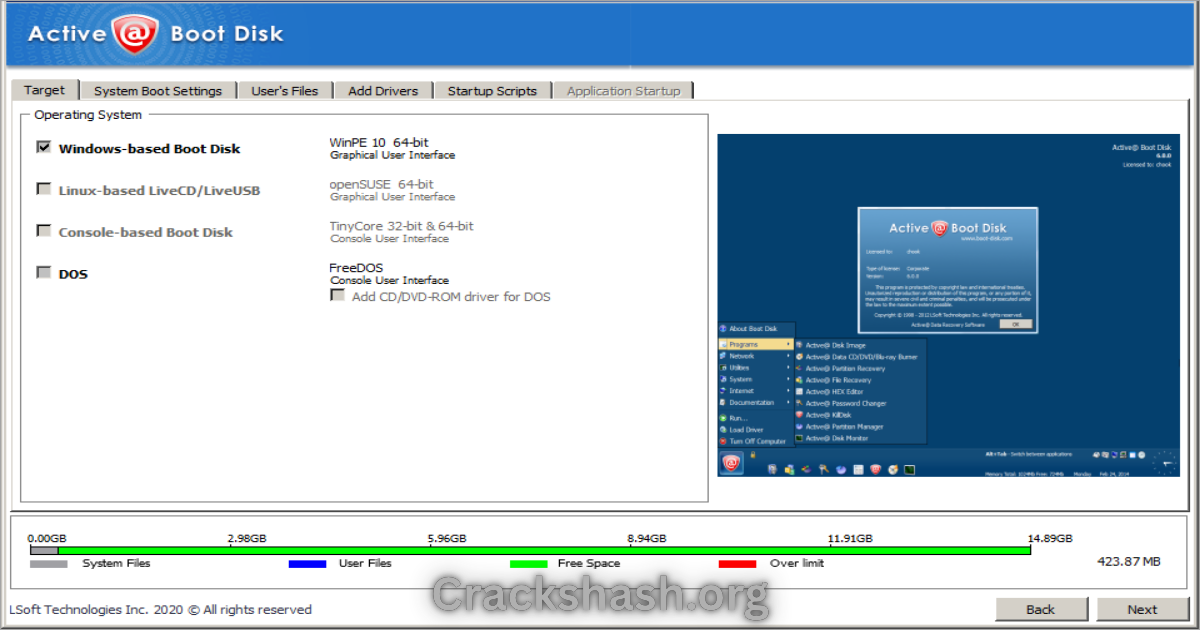Click the WinPE 10 64-bit text

pyautogui.click(x=379, y=143)
